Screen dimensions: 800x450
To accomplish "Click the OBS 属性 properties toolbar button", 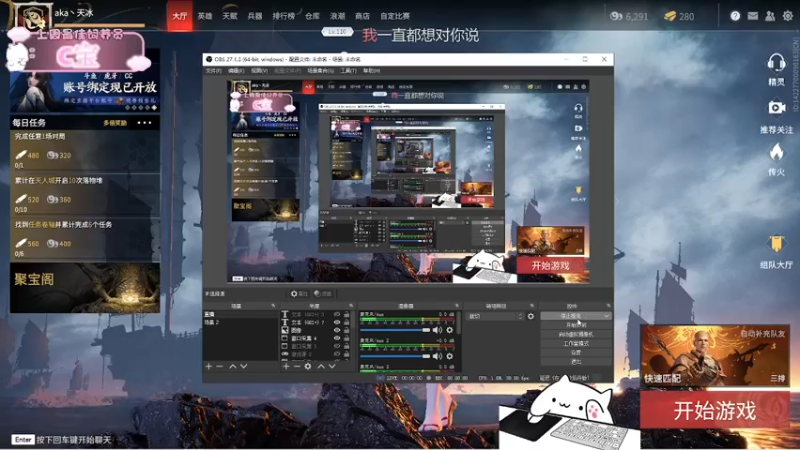I will (x=299, y=294).
